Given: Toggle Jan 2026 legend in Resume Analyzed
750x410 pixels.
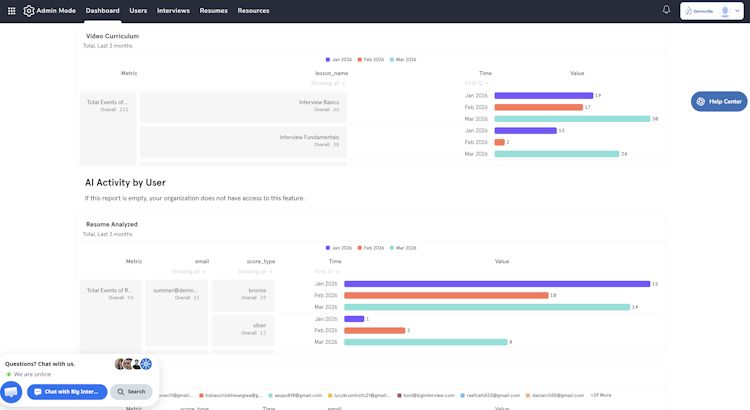Looking at the screenshot, I should click(339, 248).
